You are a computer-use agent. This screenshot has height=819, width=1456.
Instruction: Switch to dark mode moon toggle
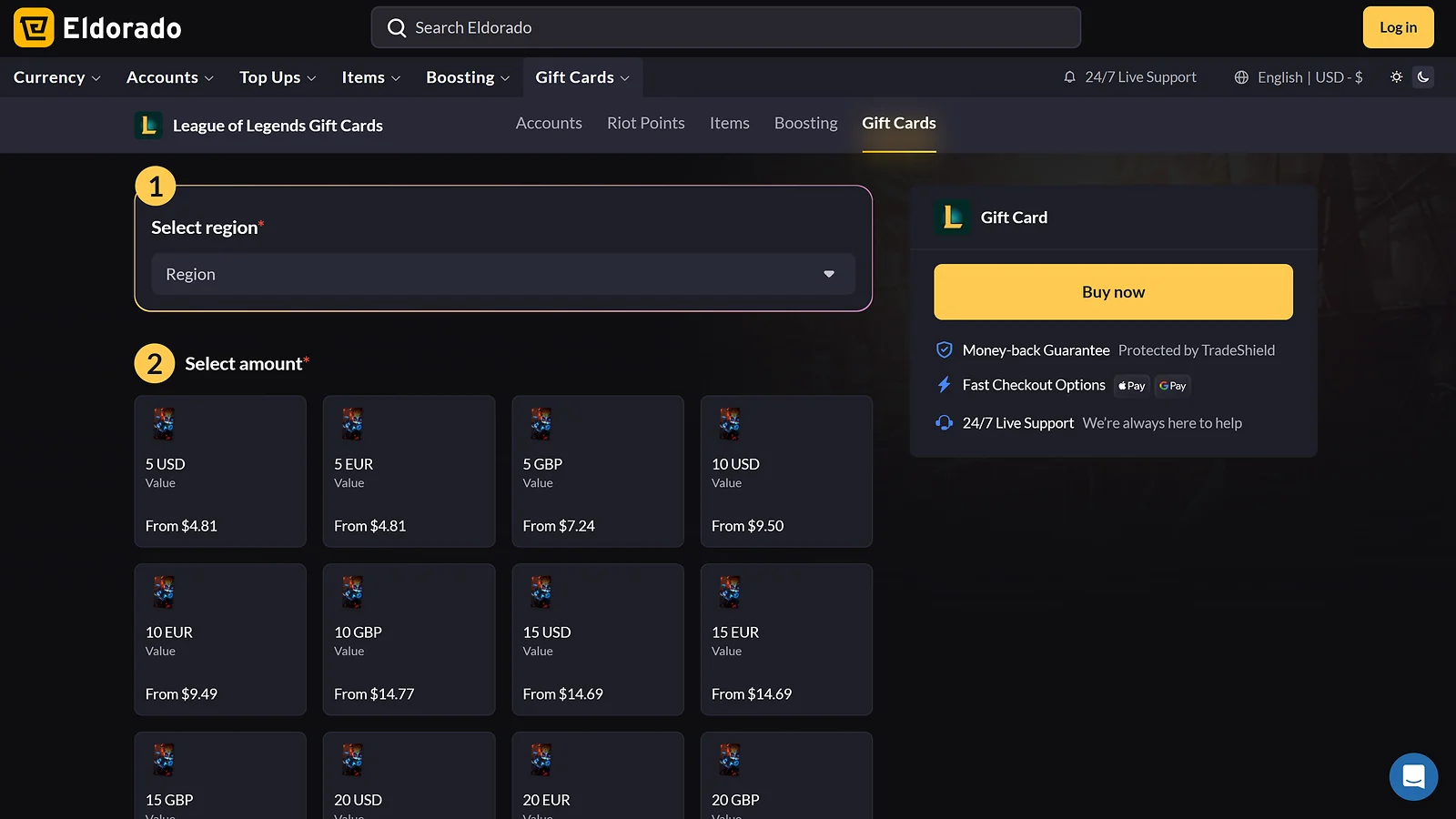[x=1422, y=76]
